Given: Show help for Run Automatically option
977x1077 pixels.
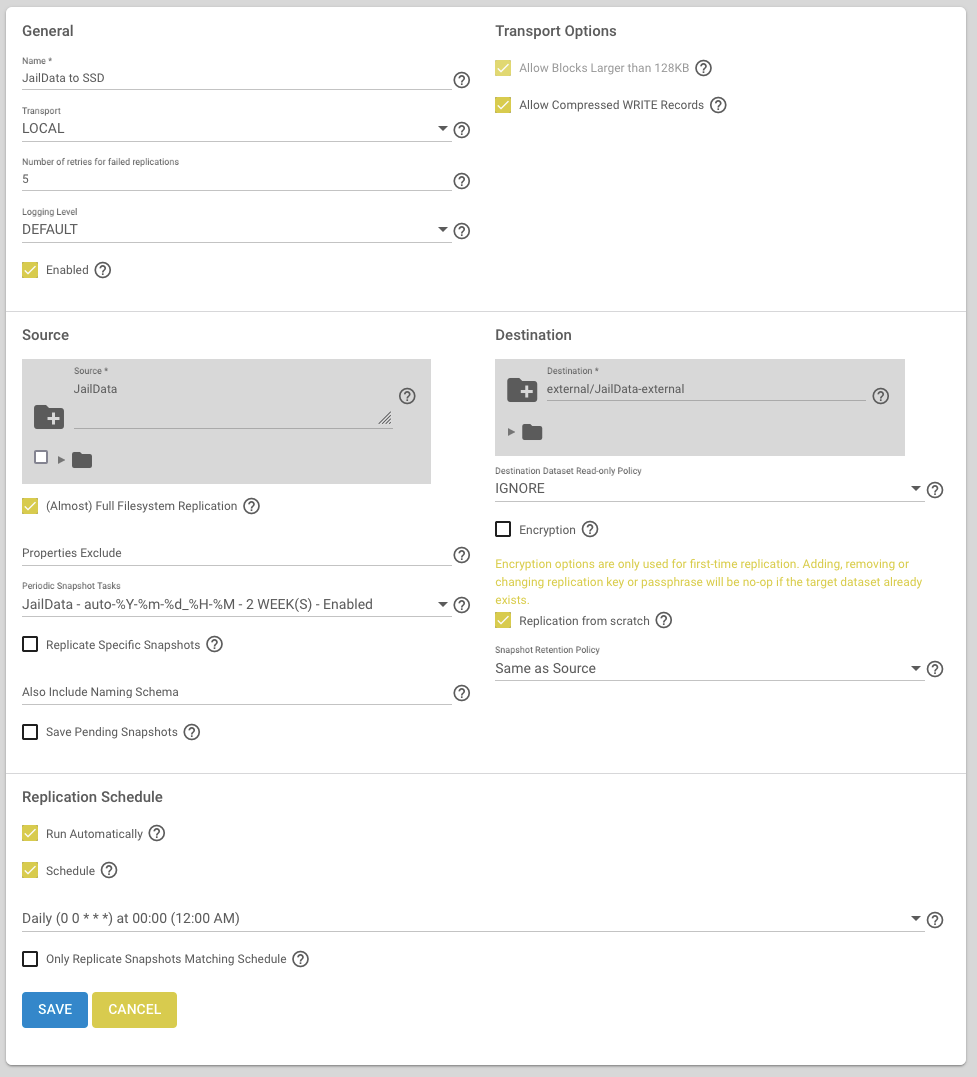Looking at the screenshot, I should point(157,833).
